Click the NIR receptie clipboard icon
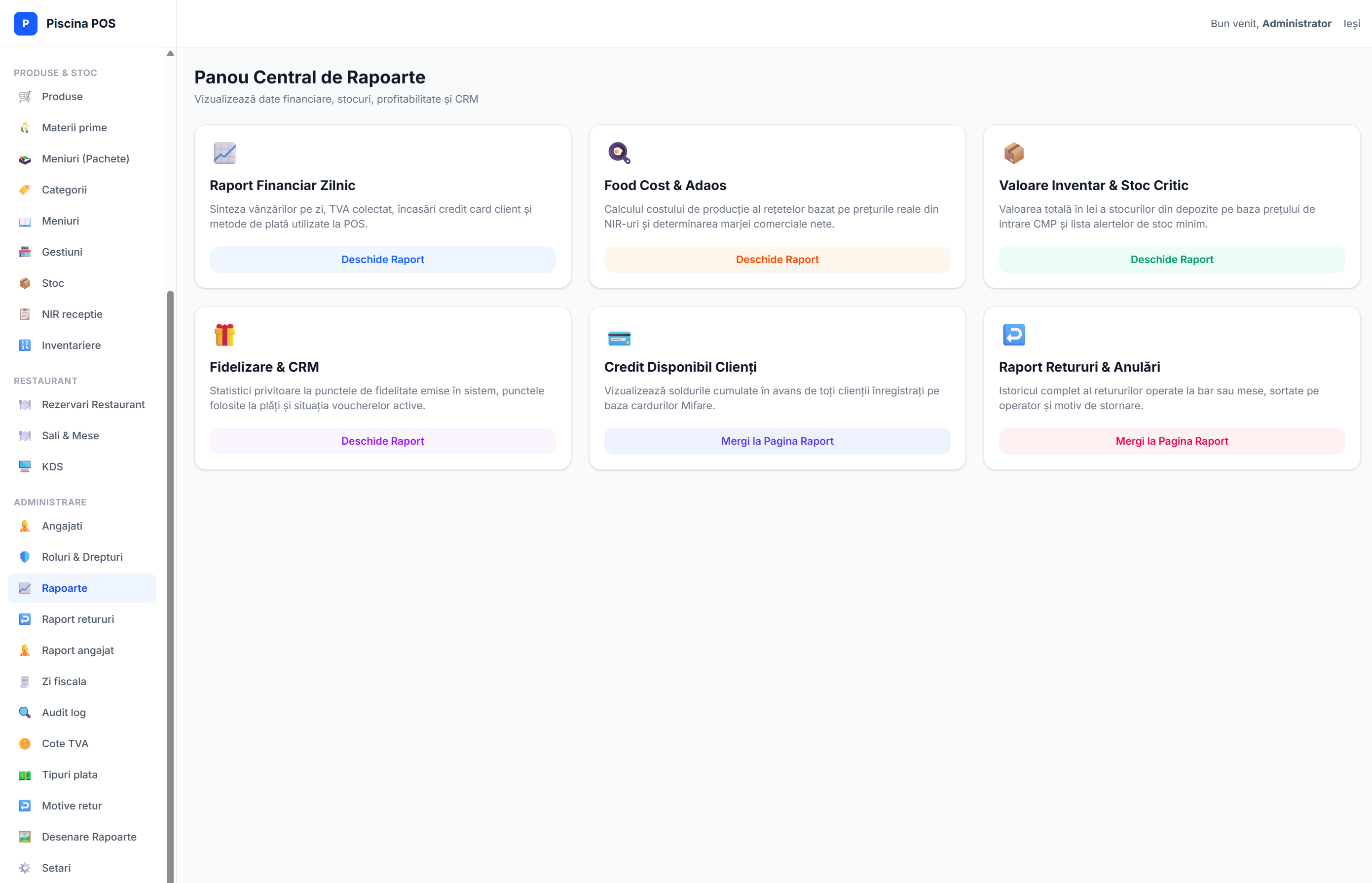The width and height of the screenshot is (1372, 883). [x=25, y=314]
